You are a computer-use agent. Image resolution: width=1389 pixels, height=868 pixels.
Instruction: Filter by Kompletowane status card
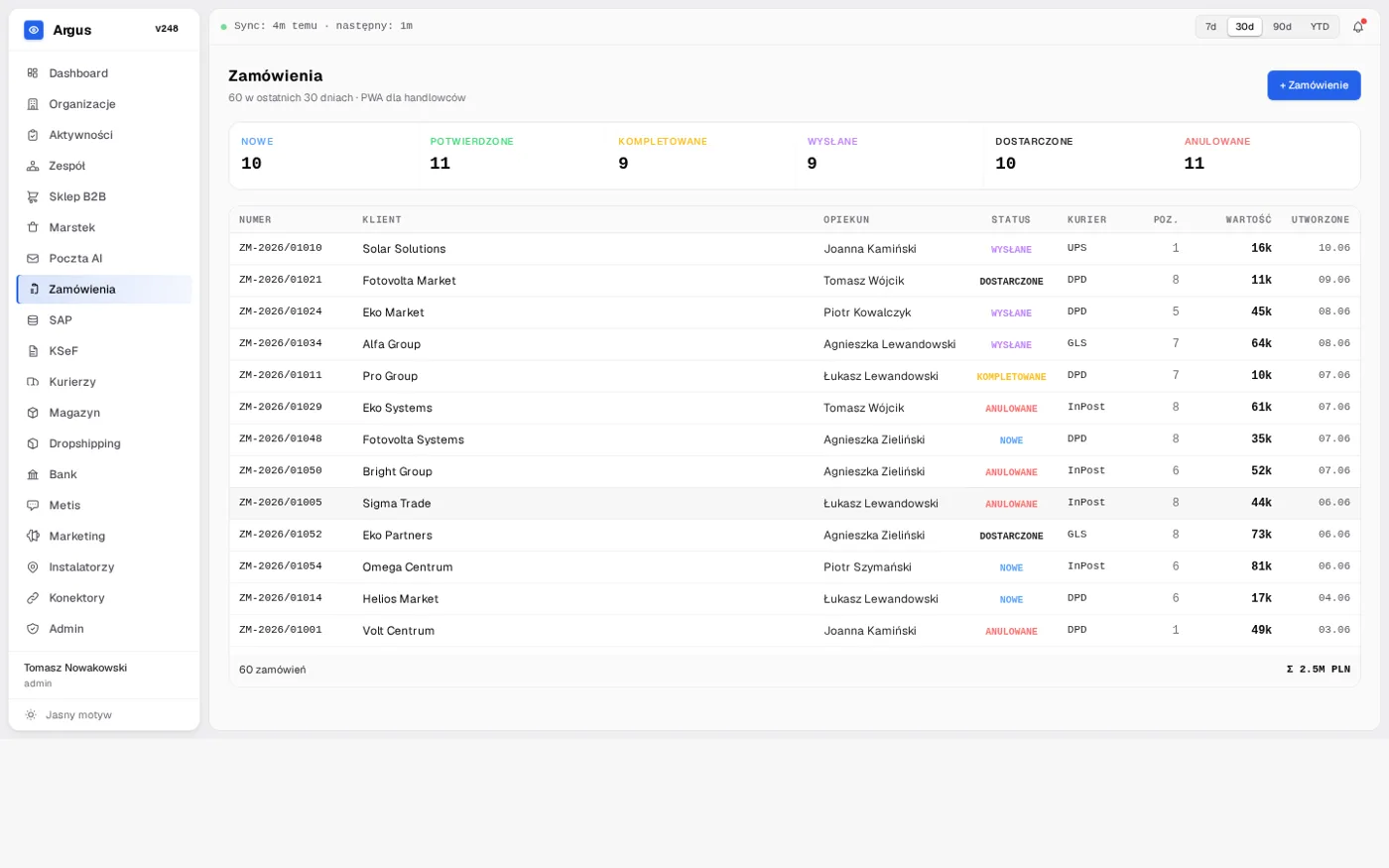pyautogui.click(x=700, y=156)
